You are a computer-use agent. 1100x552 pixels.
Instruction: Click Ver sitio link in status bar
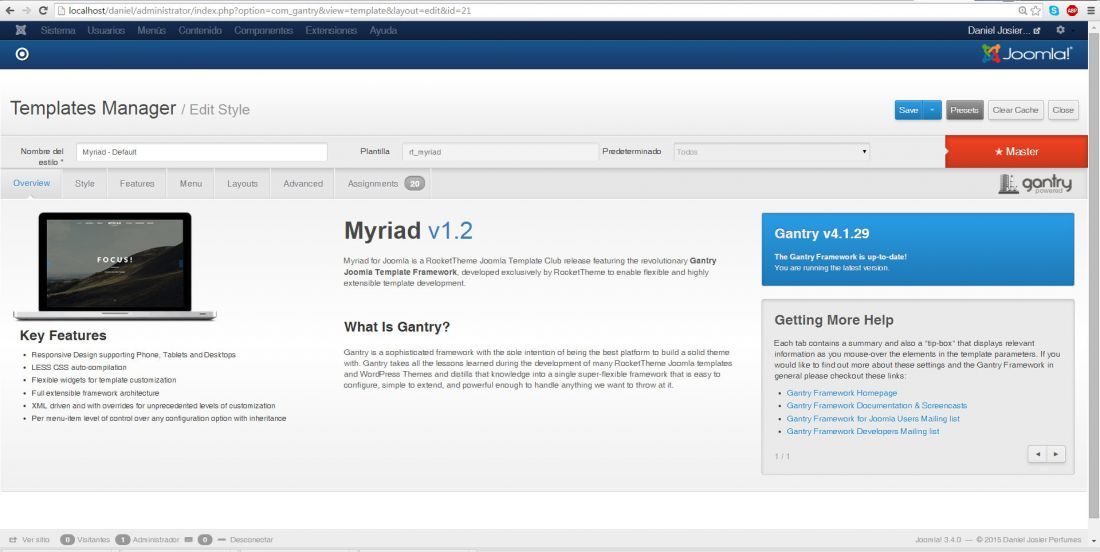point(29,540)
